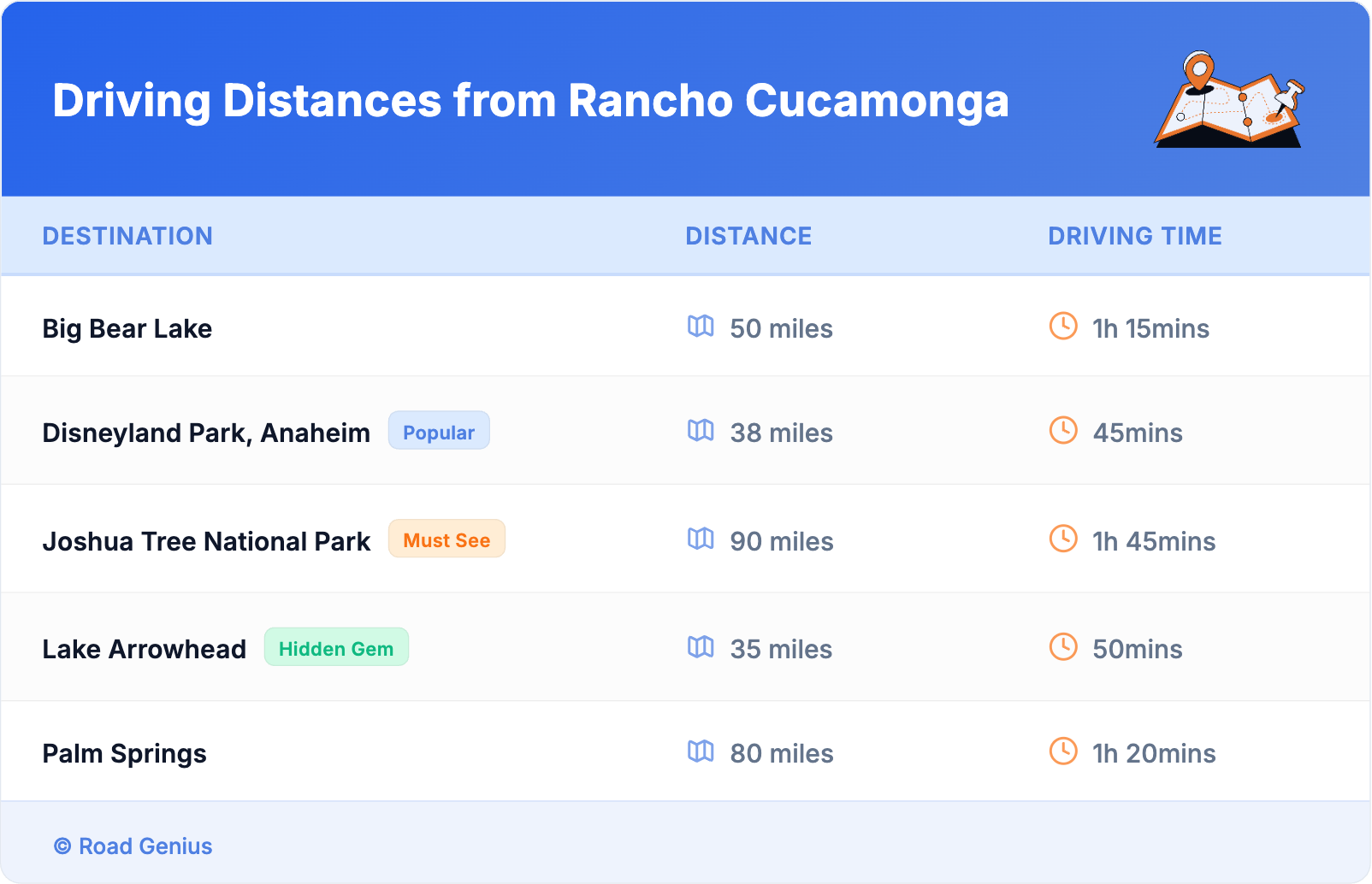Click the map icon beside 50 miles
Viewport: 1372px width, 884px height.
tap(701, 327)
